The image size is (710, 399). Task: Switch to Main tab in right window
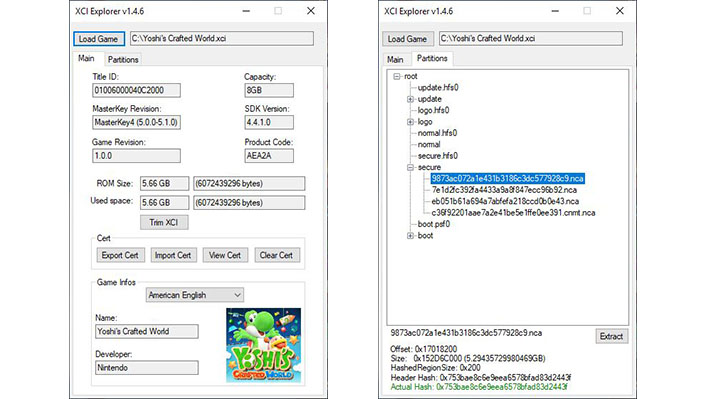click(x=395, y=60)
